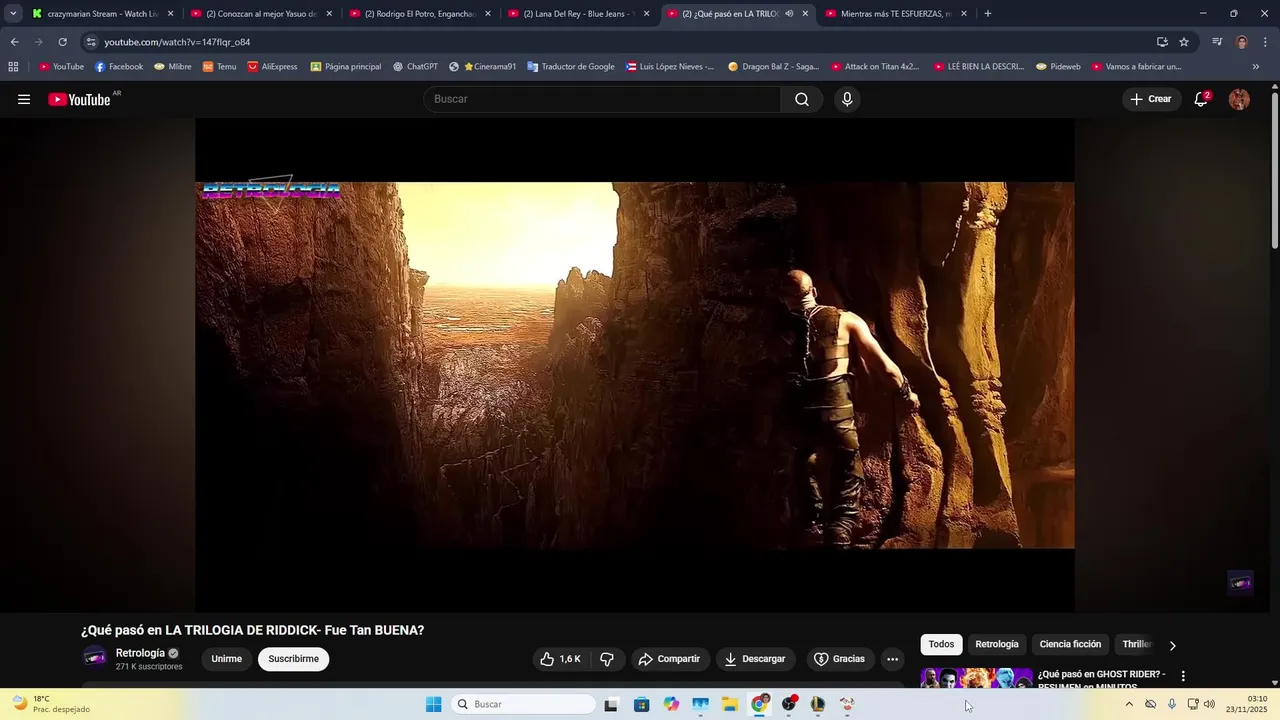1280x720 pixels.
Task: Click the Compartir button
Action: (x=670, y=659)
